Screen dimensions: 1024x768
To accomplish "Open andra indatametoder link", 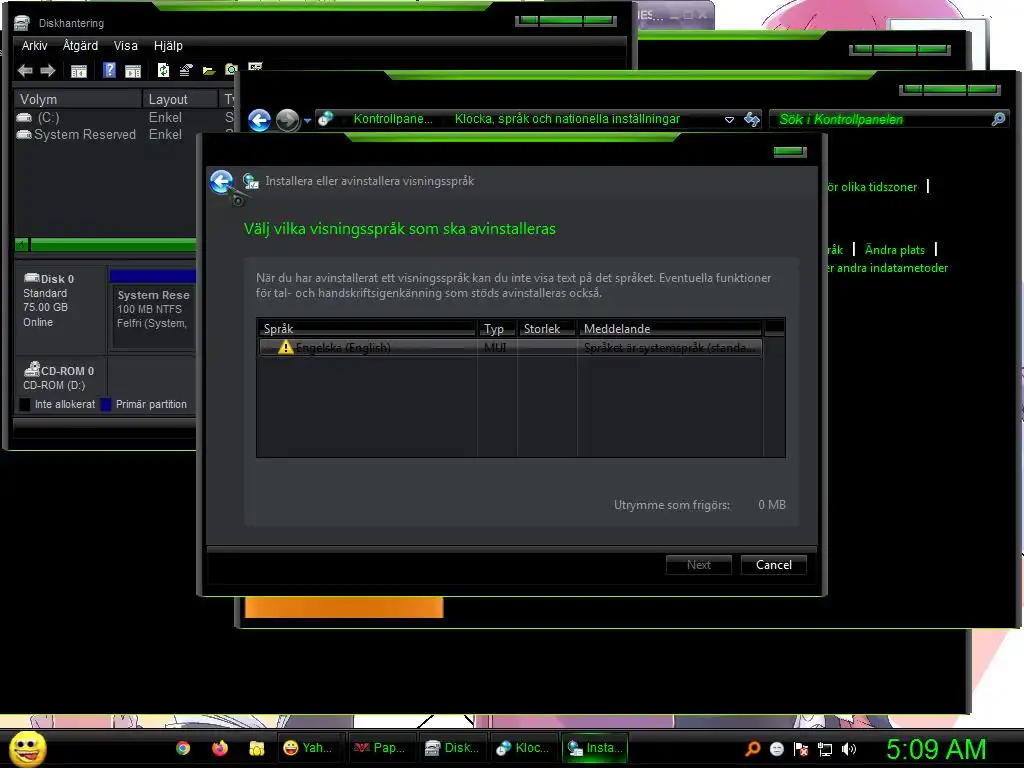I will coord(887,268).
